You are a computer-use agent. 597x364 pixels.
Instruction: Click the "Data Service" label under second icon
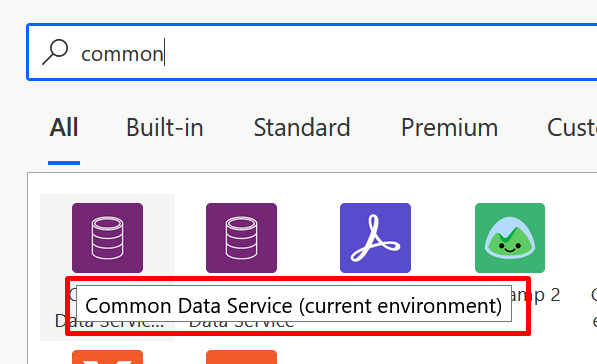pyautogui.click(x=241, y=324)
